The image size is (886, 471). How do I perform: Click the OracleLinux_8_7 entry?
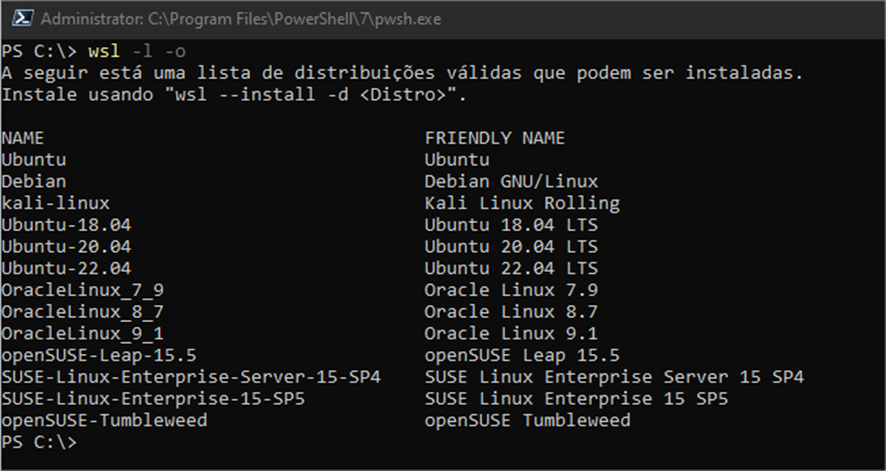click(82, 312)
